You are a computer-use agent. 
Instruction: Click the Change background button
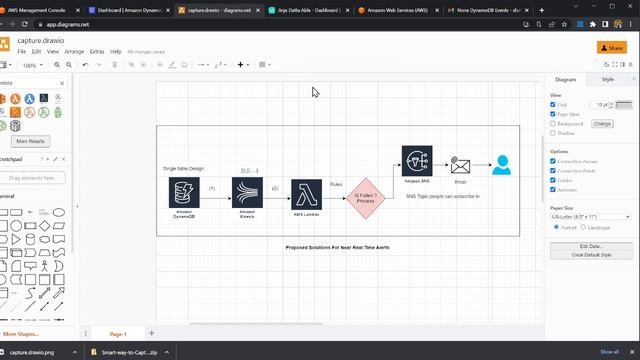click(x=602, y=124)
